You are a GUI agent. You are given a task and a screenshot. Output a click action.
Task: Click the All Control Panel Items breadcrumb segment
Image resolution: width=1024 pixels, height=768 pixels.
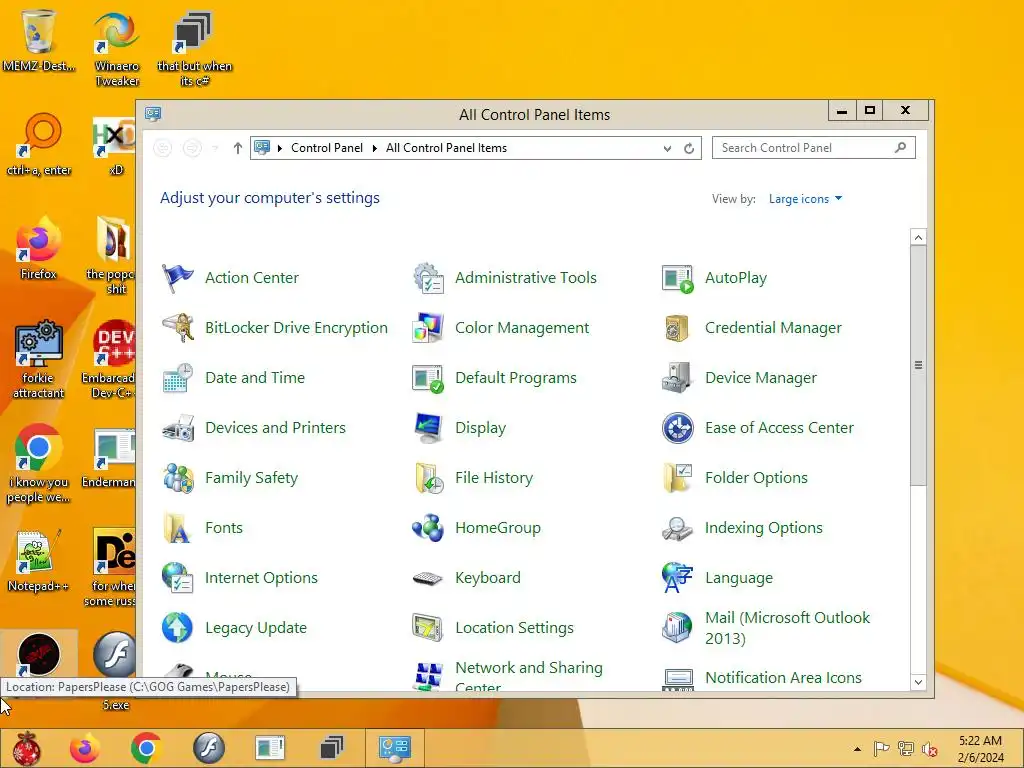click(446, 148)
